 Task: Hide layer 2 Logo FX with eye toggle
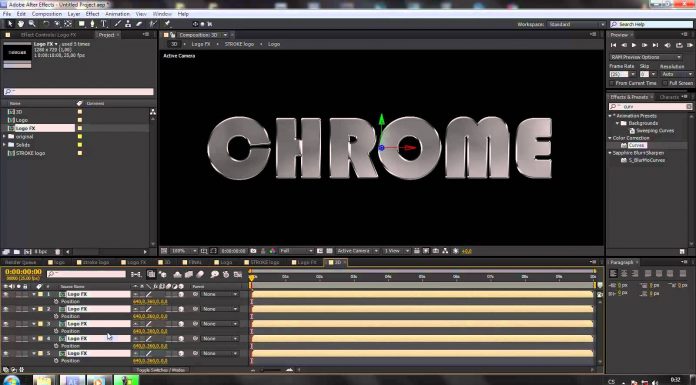(x=5, y=309)
